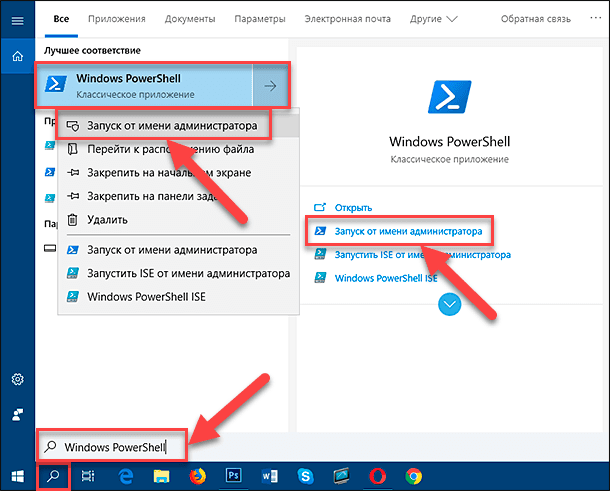Viewport: 610px width, 491px height.
Task: Switch to the Документы tab
Action: click(190, 19)
